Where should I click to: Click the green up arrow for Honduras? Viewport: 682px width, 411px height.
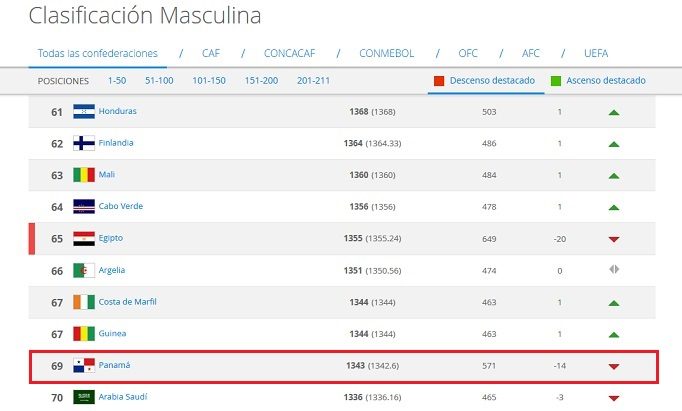point(614,112)
